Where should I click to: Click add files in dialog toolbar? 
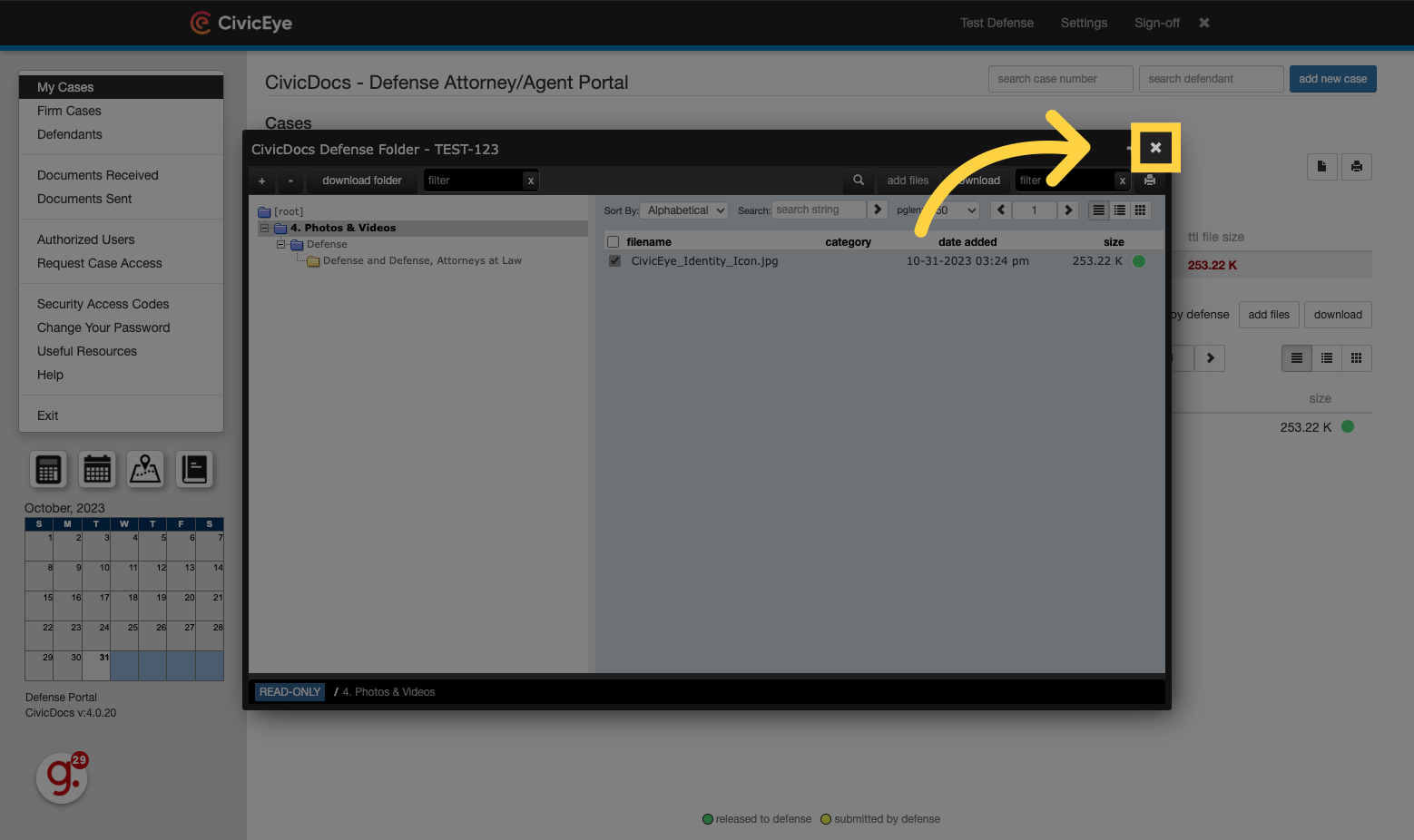coord(908,181)
